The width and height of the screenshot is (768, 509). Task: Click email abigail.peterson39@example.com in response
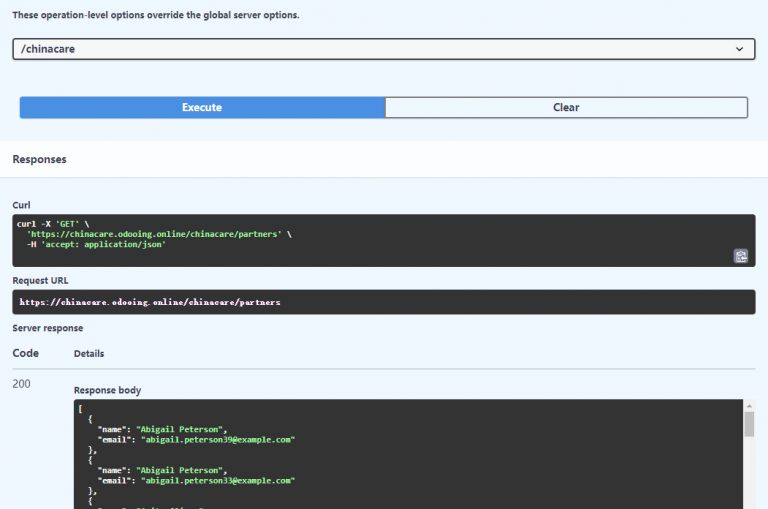coord(218,439)
